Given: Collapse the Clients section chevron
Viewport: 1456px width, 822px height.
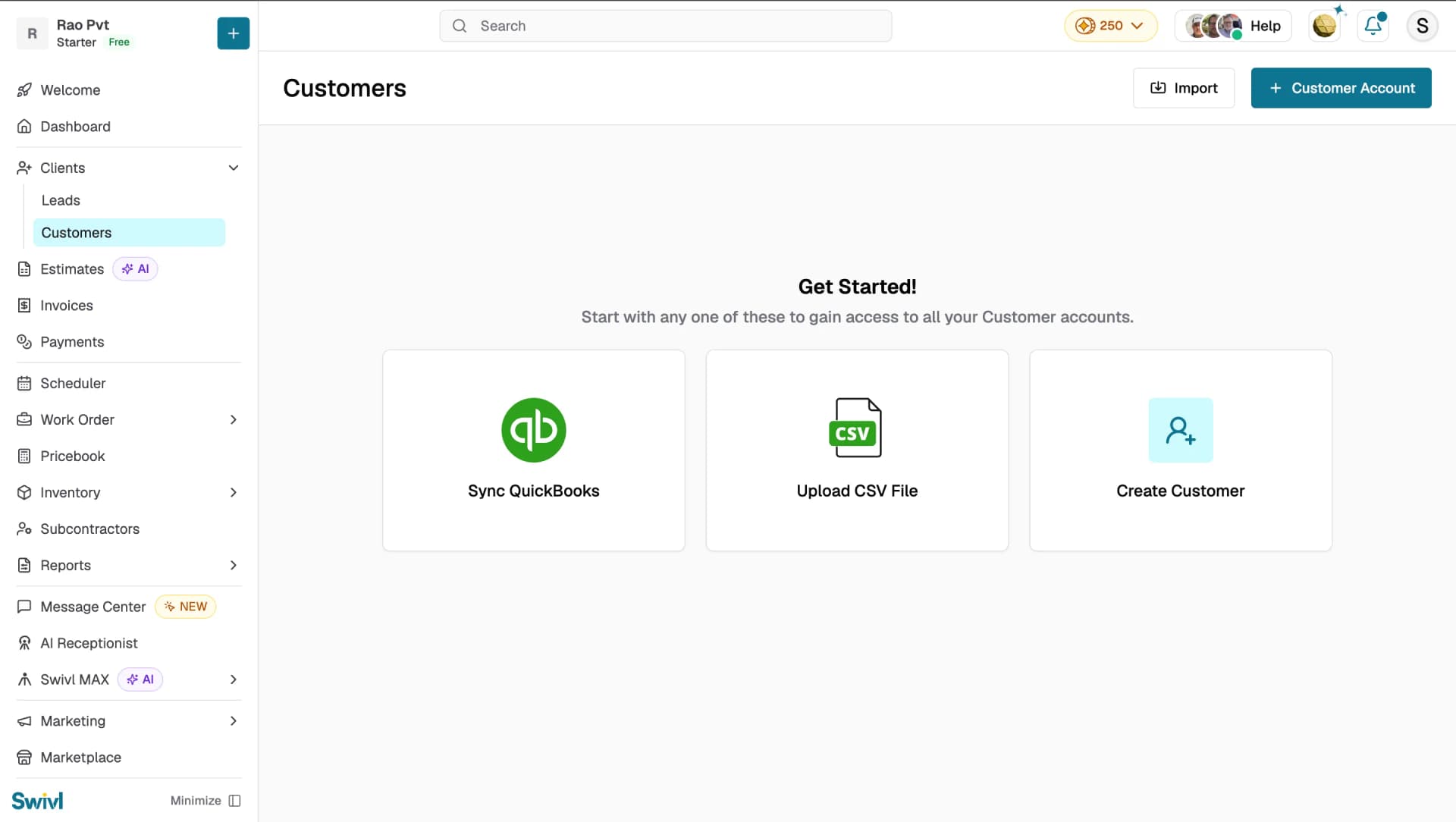Looking at the screenshot, I should coord(234,168).
